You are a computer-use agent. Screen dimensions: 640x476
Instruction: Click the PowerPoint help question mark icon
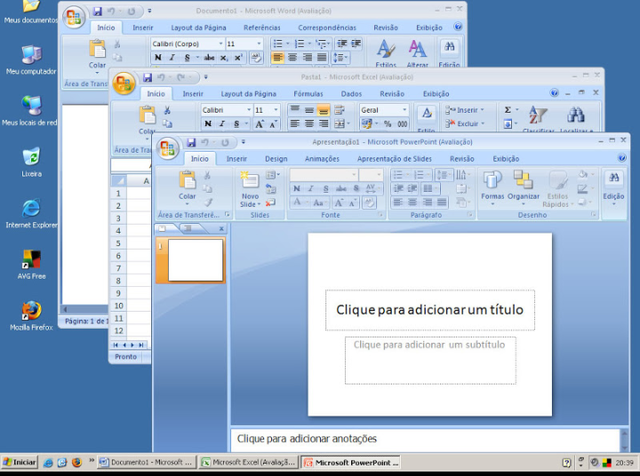coord(622,158)
